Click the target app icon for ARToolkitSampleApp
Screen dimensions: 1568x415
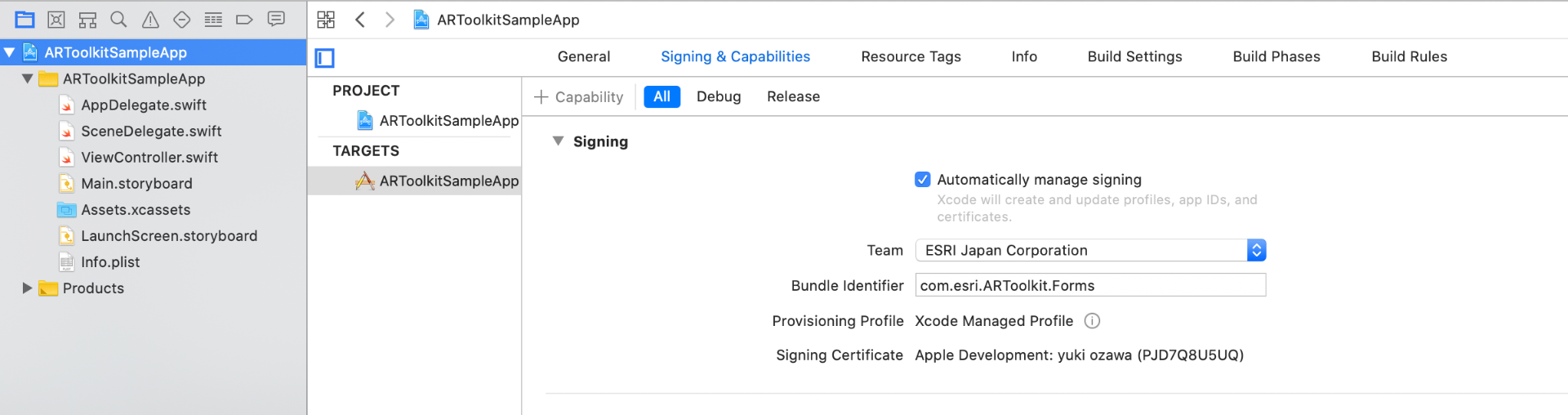coord(365,181)
